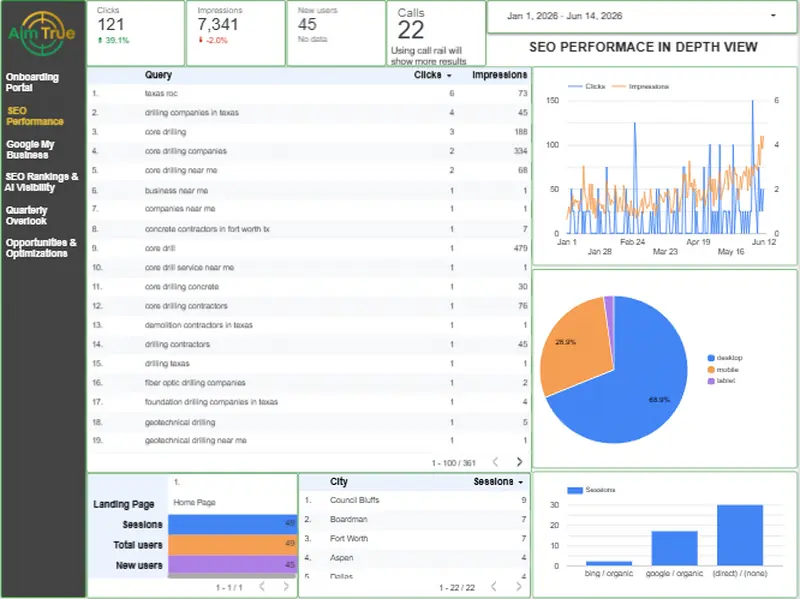800x599 pixels.
Task: Click the Clicks scorecard value 121
Action: pos(111,24)
